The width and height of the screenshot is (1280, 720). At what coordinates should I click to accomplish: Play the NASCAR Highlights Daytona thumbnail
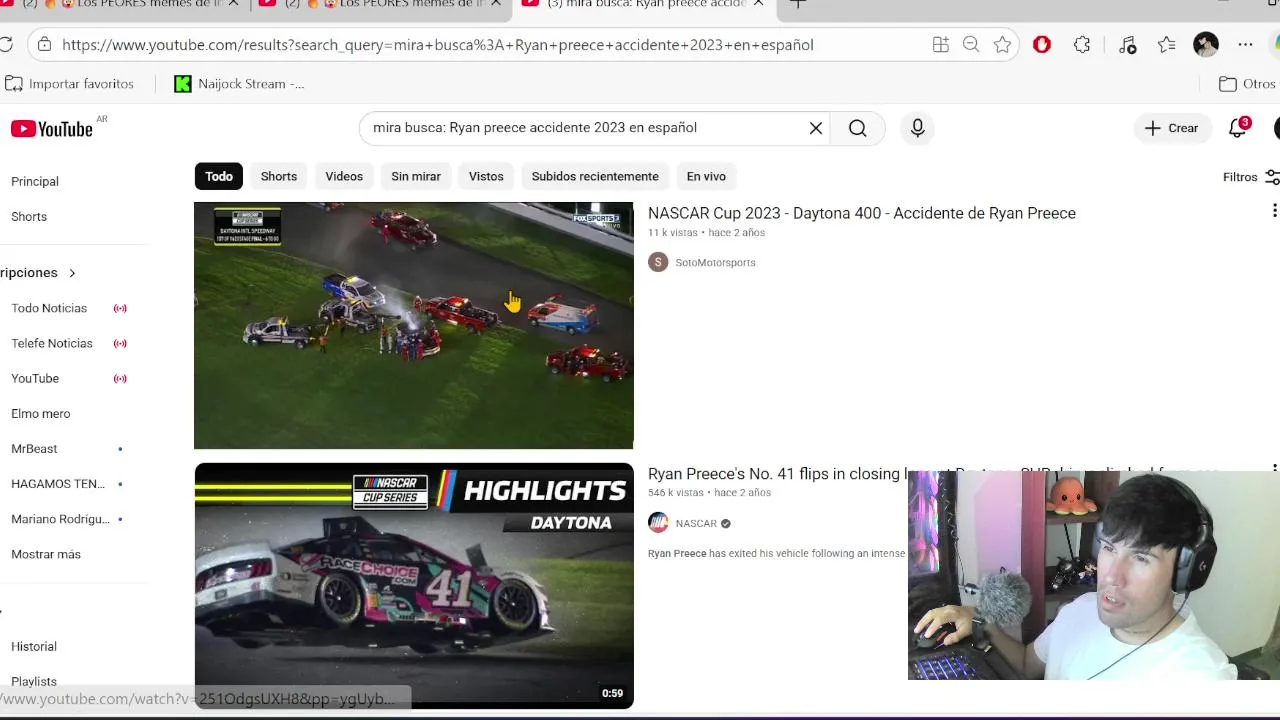click(414, 586)
